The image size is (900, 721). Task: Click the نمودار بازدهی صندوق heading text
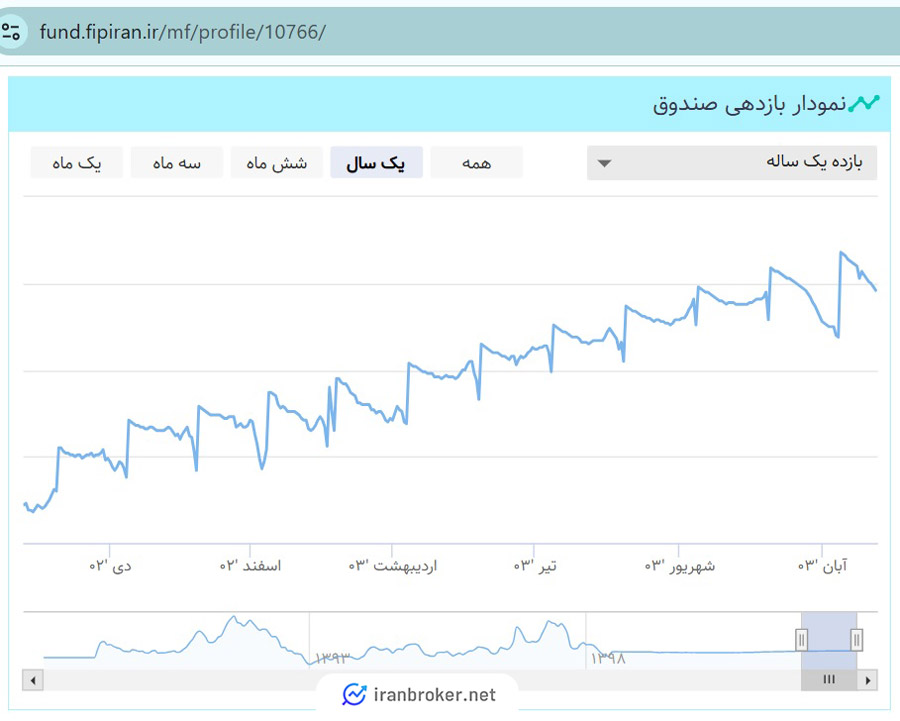(749, 104)
